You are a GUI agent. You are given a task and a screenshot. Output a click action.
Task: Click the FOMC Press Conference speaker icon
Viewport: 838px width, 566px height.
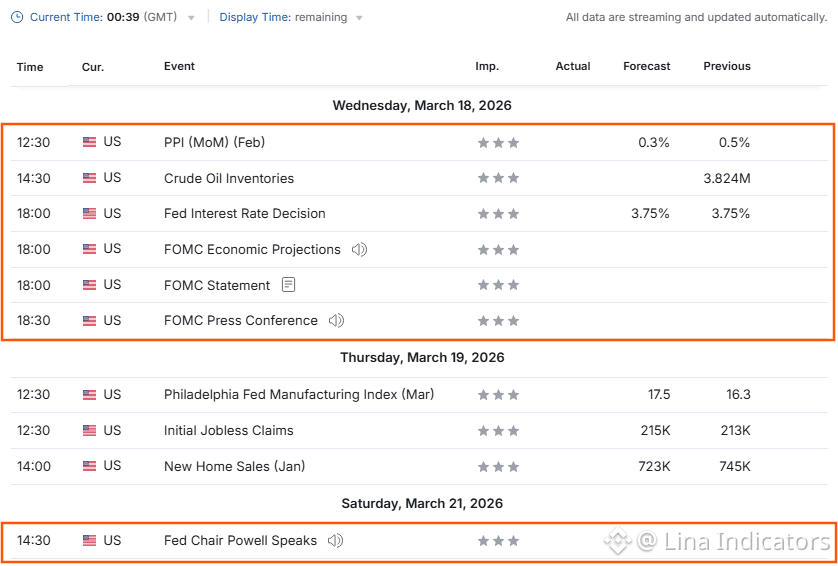336,321
